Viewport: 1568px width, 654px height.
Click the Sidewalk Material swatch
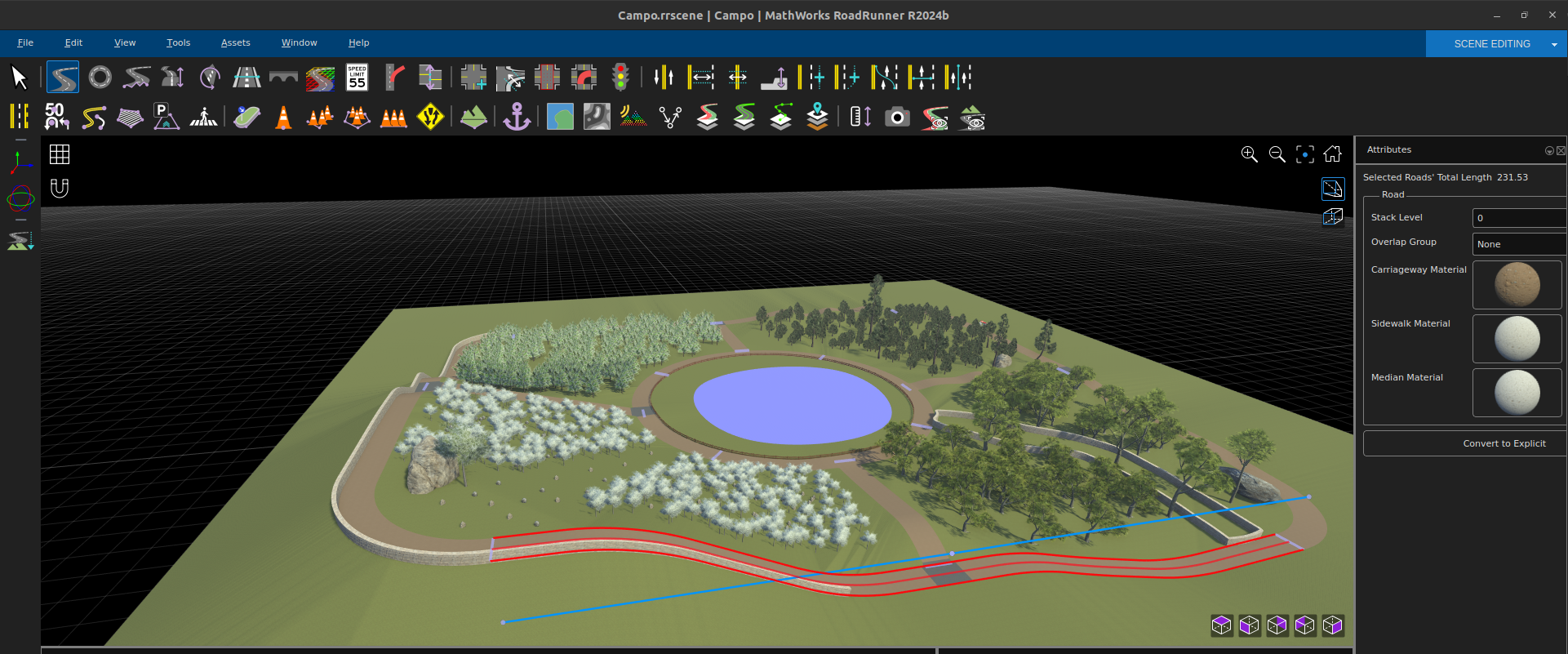1517,339
